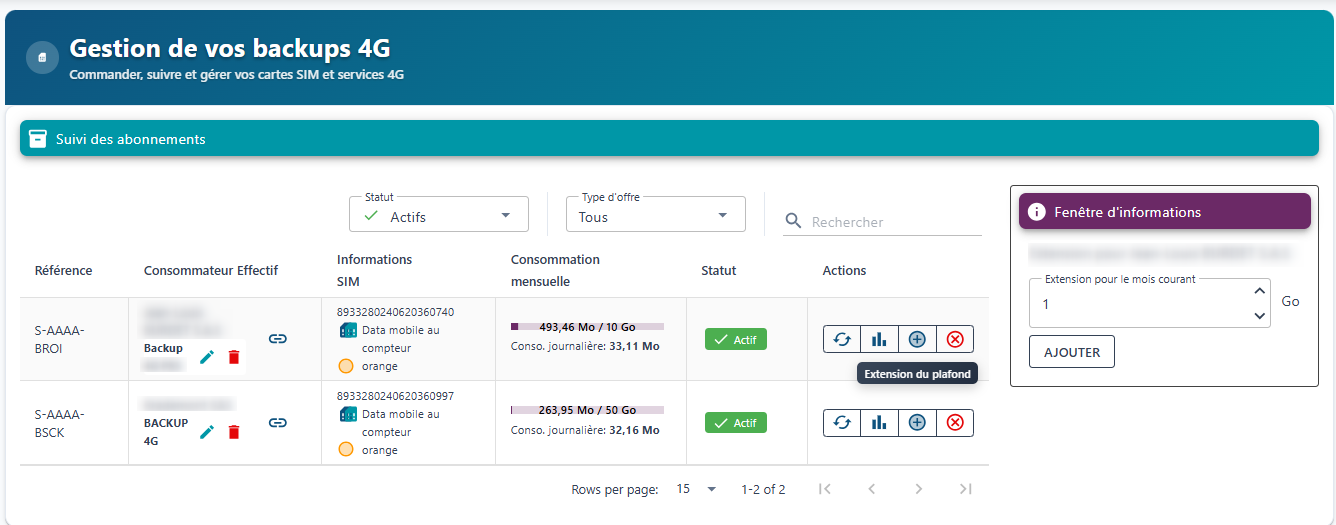Click the link icon in S-AAAA-BROI row
The width and height of the screenshot is (1336, 525).
coord(278,339)
